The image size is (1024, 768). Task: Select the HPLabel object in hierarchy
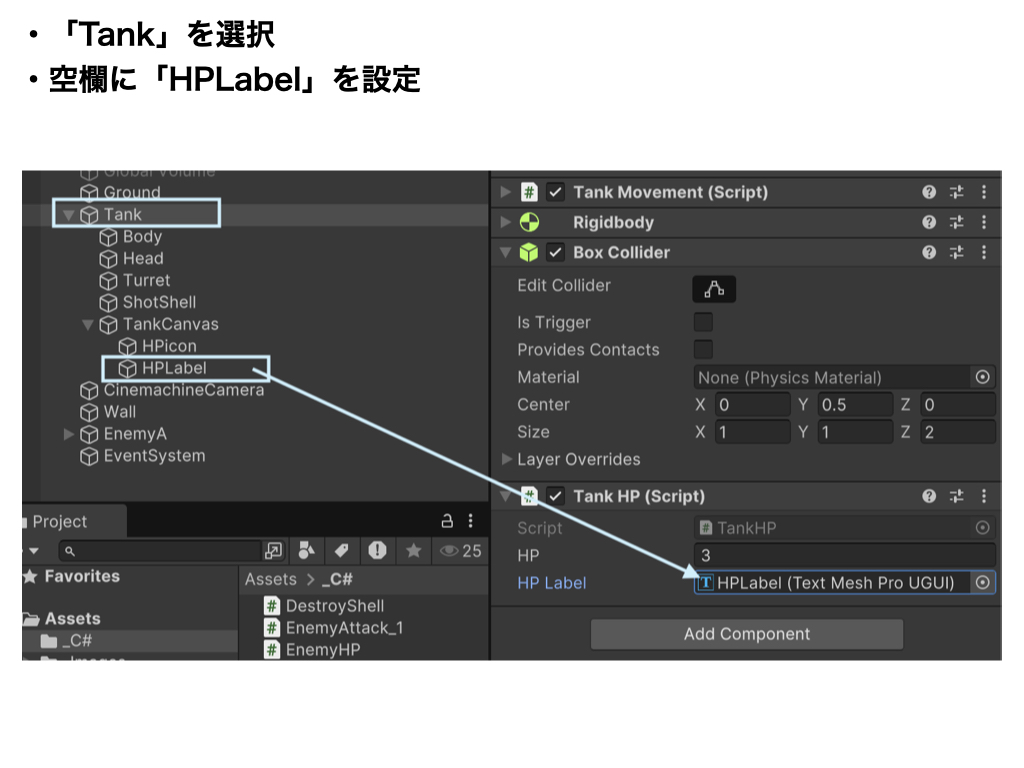pos(174,368)
